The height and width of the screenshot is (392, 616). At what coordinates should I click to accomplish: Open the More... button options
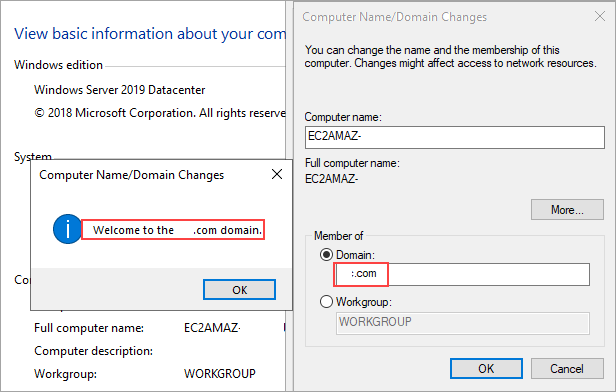point(567,210)
